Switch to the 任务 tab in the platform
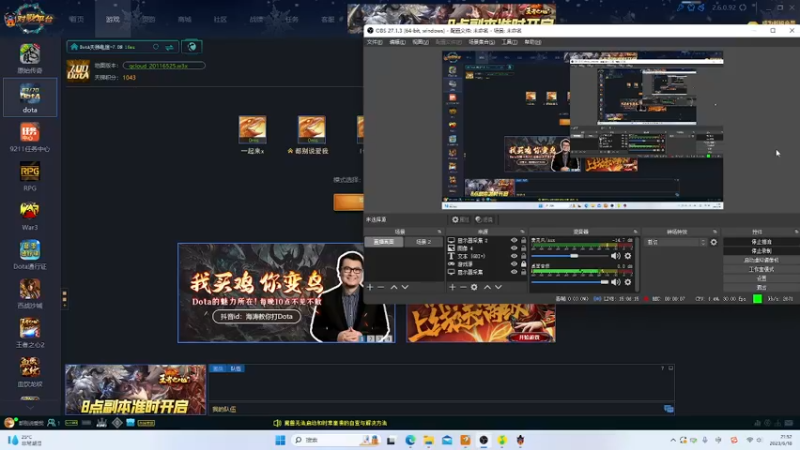Image resolution: width=800 pixels, height=450 pixels. click(x=292, y=19)
